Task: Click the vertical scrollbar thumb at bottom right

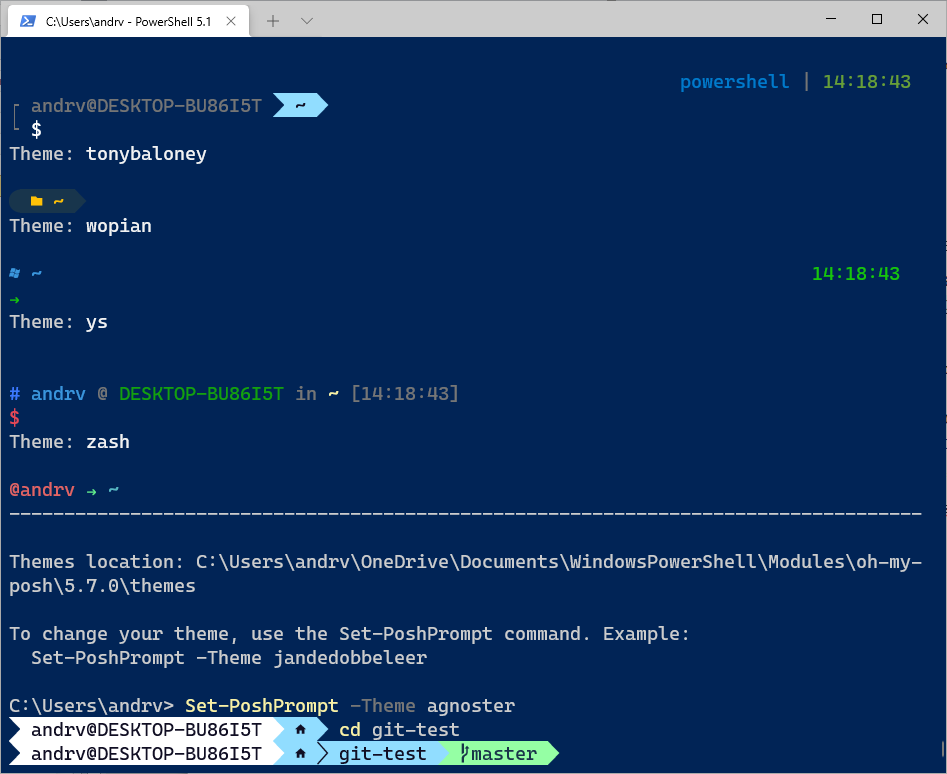Action: pyautogui.click(x=943, y=750)
